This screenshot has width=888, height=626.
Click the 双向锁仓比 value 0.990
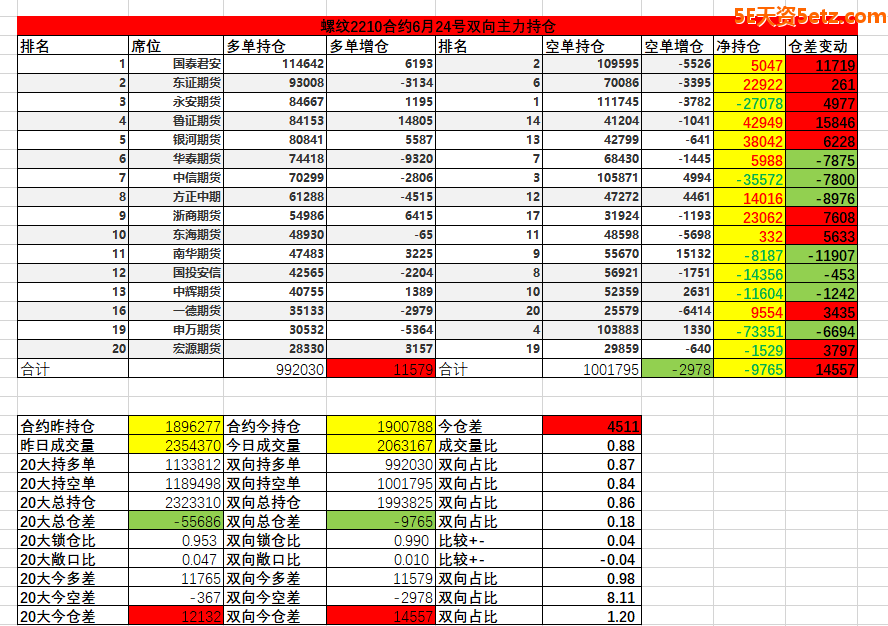point(381,540)
